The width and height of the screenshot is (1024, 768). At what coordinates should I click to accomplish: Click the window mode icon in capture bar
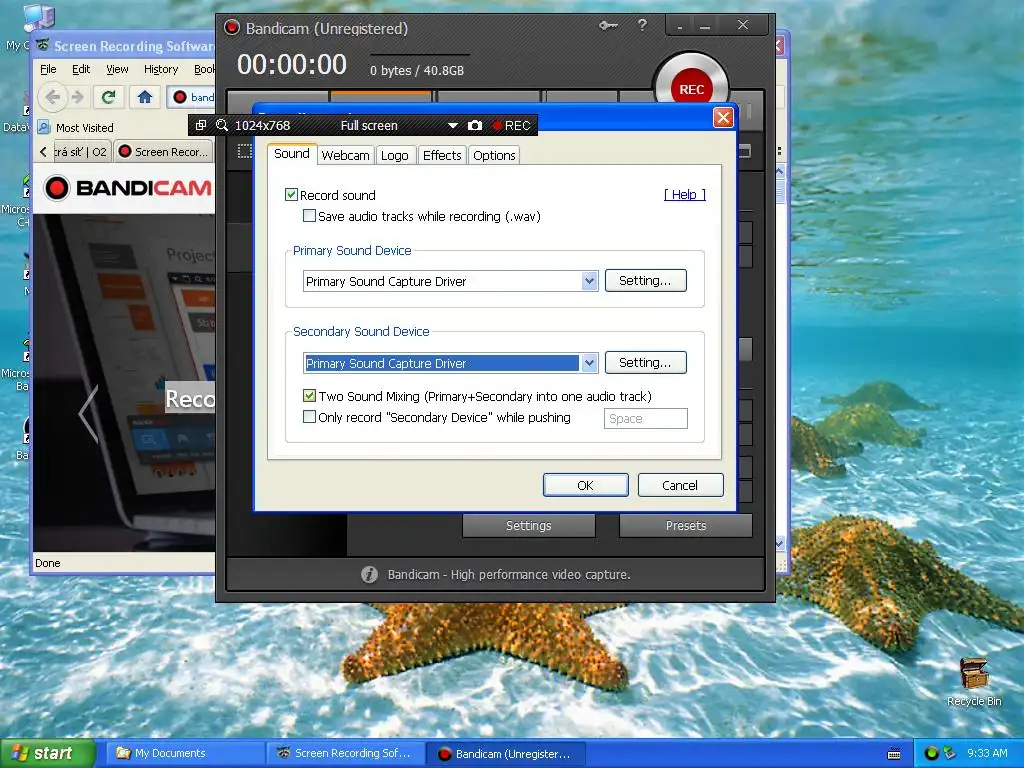click(201, 125)
